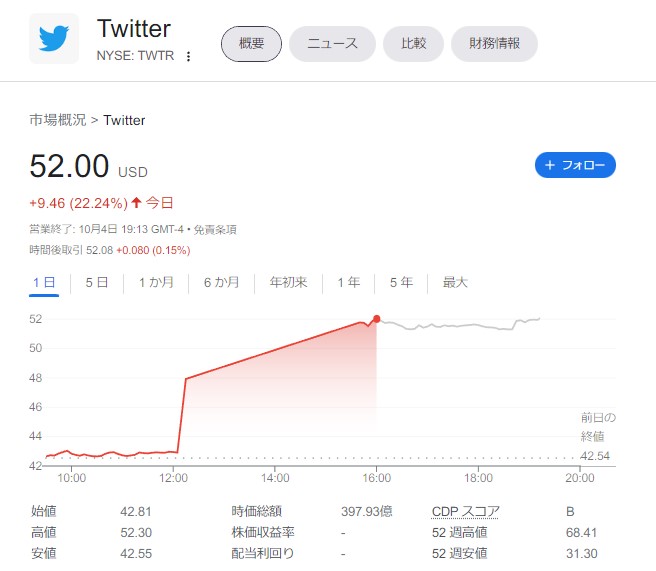Select the 概要 tab
Image resolution: width=656 pixels, height=571 pixels.
pyautogui.click(x=251, y=44)
